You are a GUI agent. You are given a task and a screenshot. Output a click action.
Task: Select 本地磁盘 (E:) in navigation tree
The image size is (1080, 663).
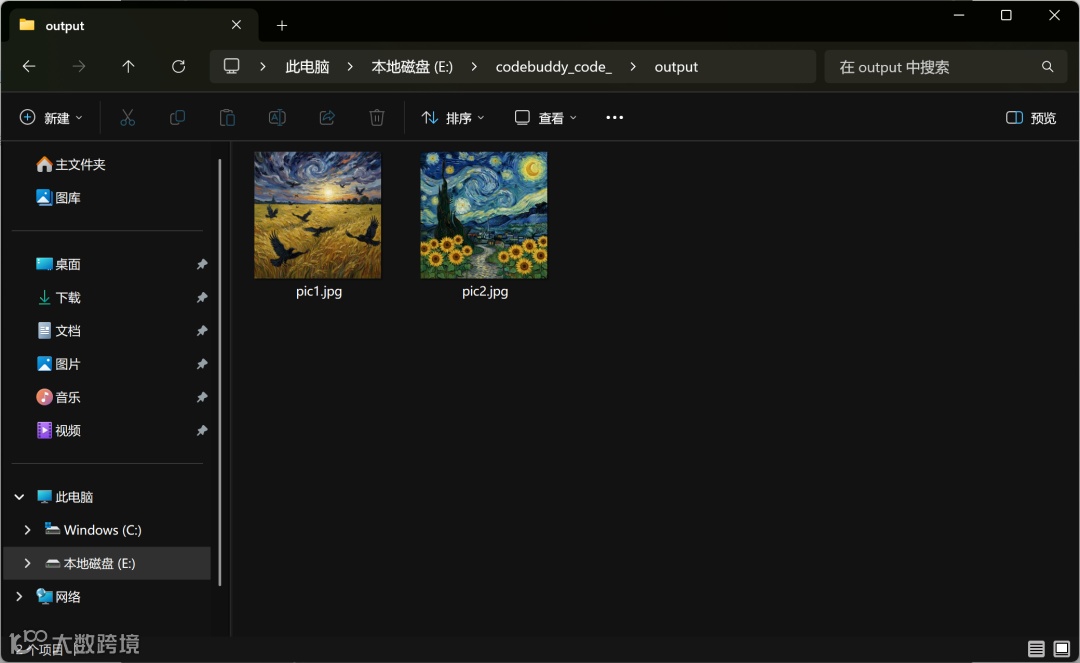90,563
